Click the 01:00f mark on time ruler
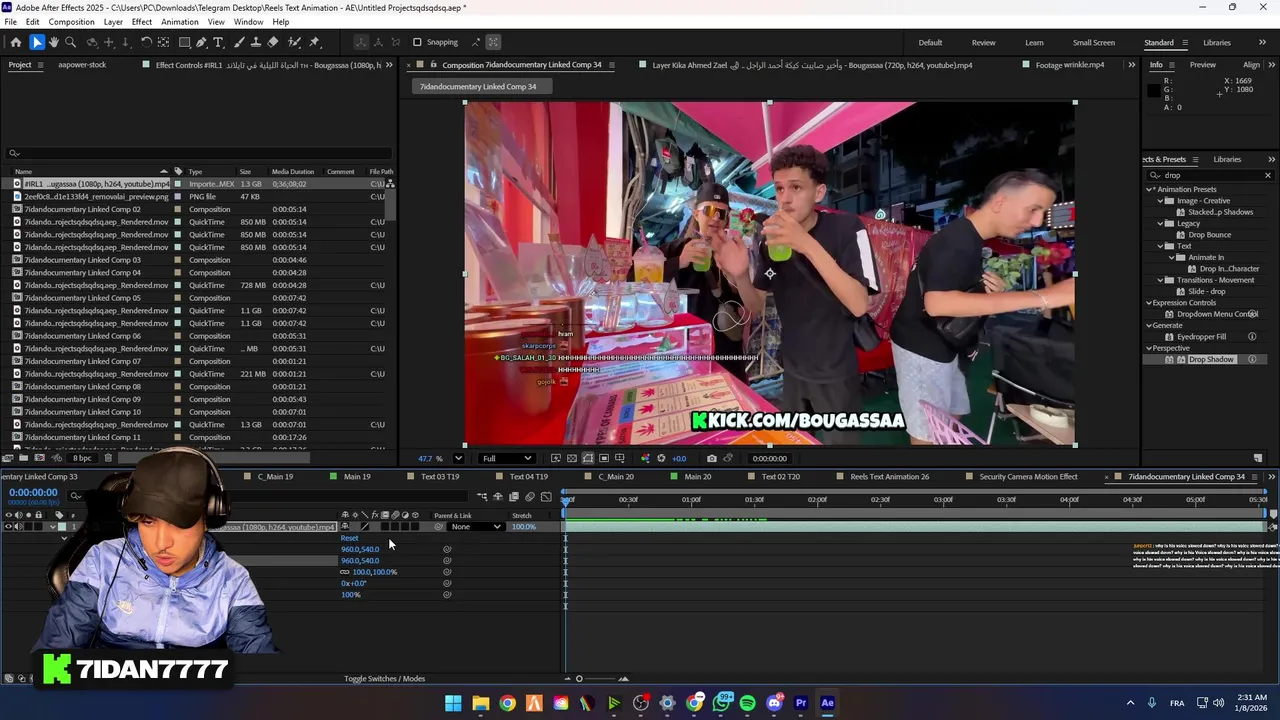The height and width of the screenshot is (720, 1280). [x=691, y=499]
